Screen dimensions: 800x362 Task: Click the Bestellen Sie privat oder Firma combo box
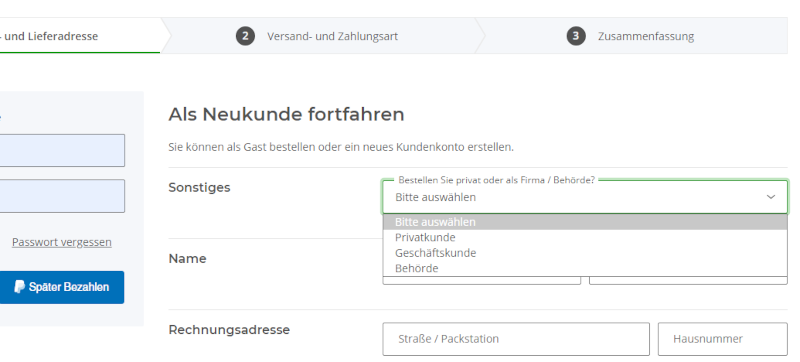click(585, 197)
